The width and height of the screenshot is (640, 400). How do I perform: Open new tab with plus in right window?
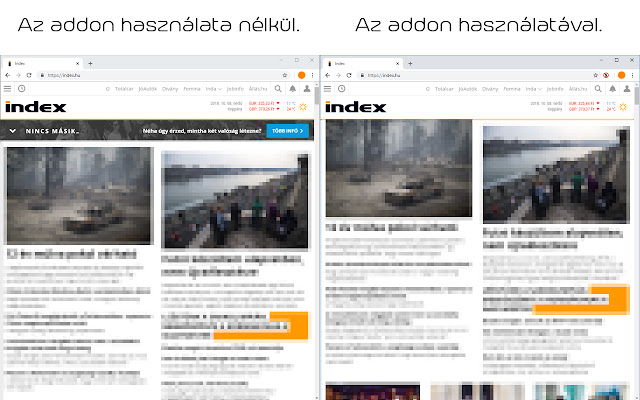pos(410,63)
